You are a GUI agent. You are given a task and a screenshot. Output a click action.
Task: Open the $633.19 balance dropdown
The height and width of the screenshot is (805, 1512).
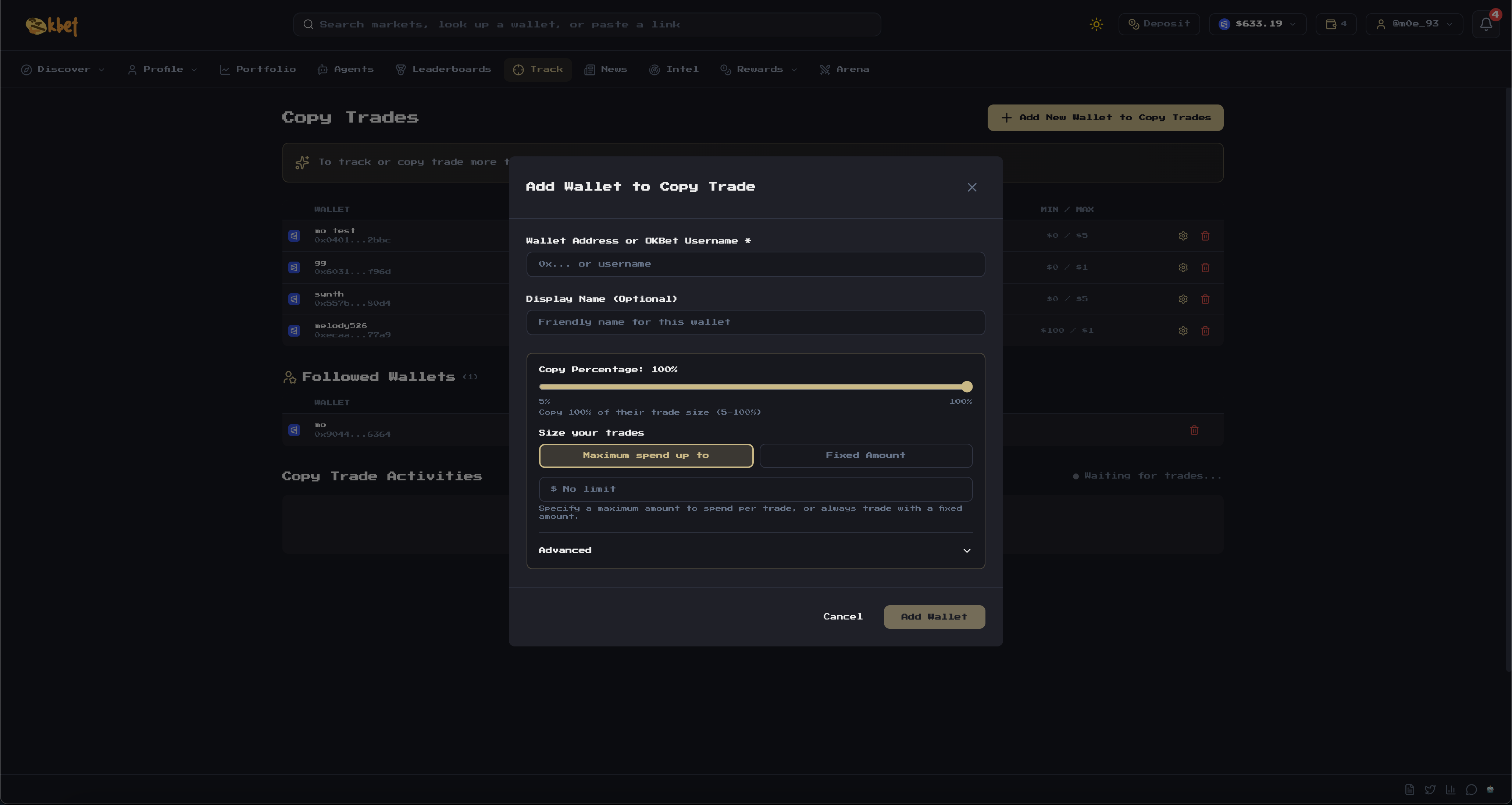pos(1257,24)
